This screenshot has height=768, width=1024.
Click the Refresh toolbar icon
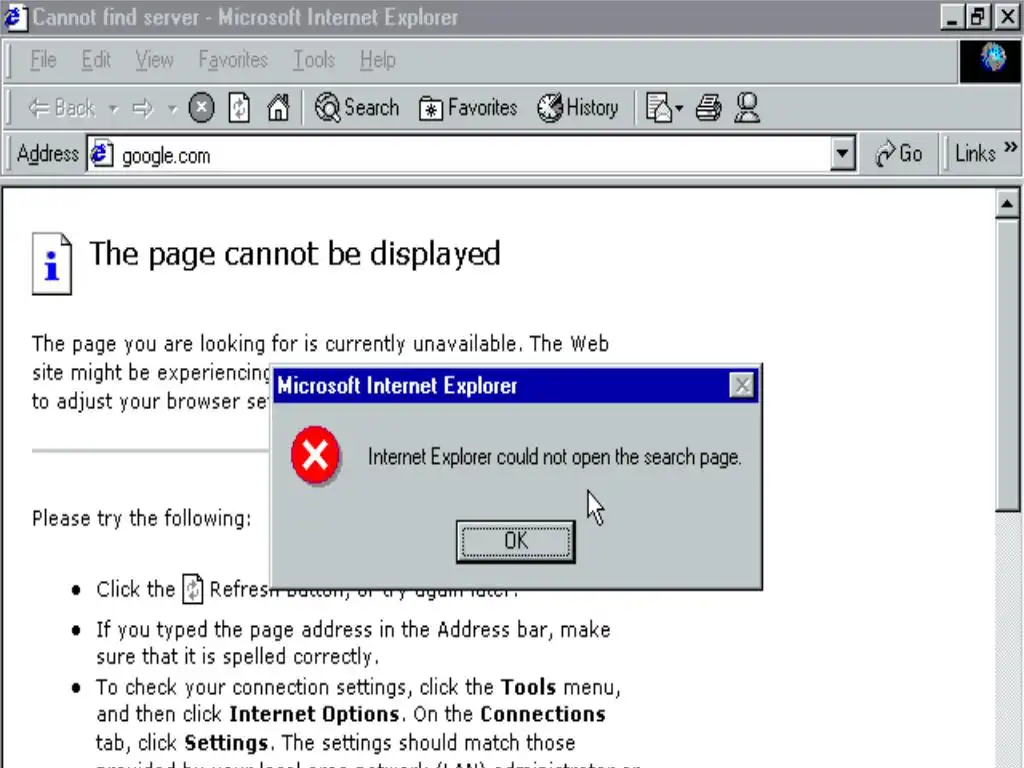pyautogui.click(x=239, y=108)
